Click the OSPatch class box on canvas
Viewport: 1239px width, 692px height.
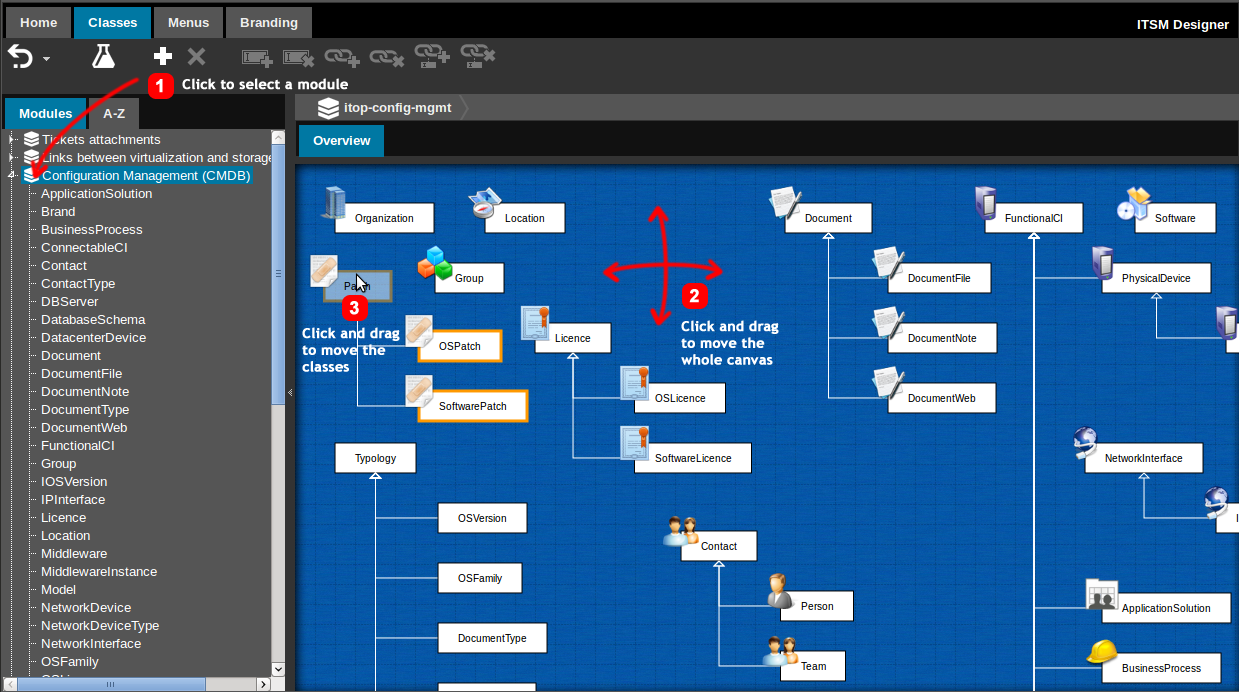(460, 345)
